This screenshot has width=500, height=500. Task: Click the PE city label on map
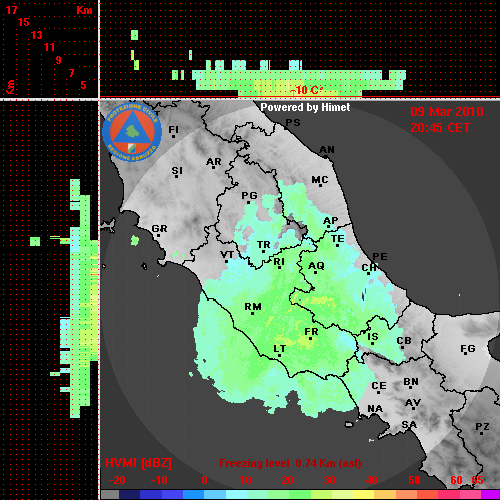(x=380, y=257)
